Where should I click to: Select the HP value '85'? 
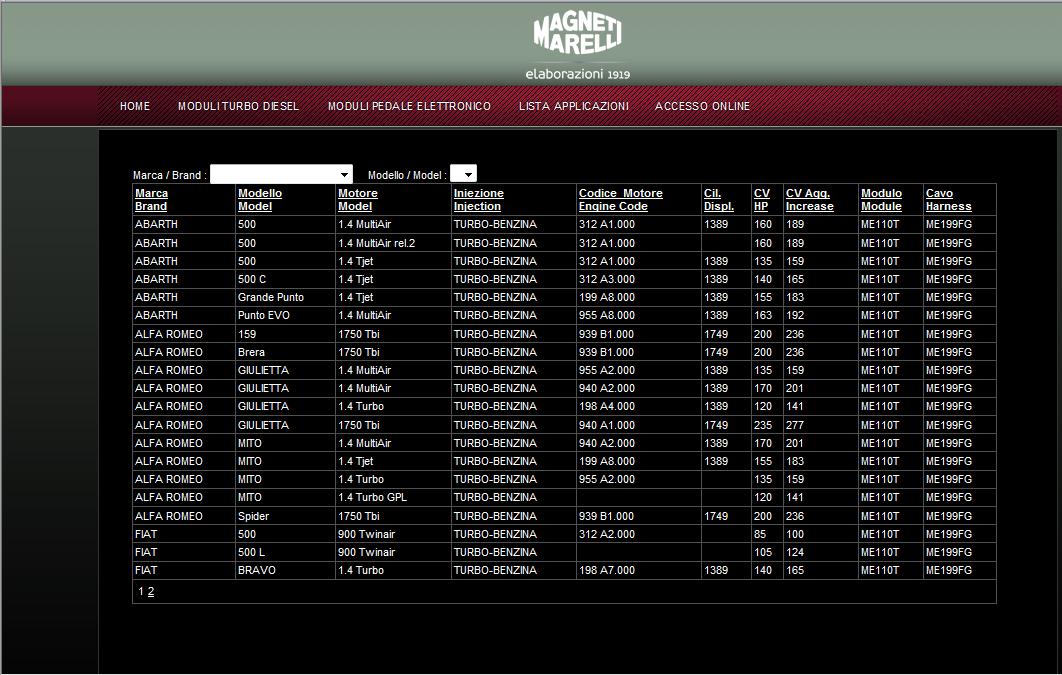pyautogui.click(x=760, y=534)
